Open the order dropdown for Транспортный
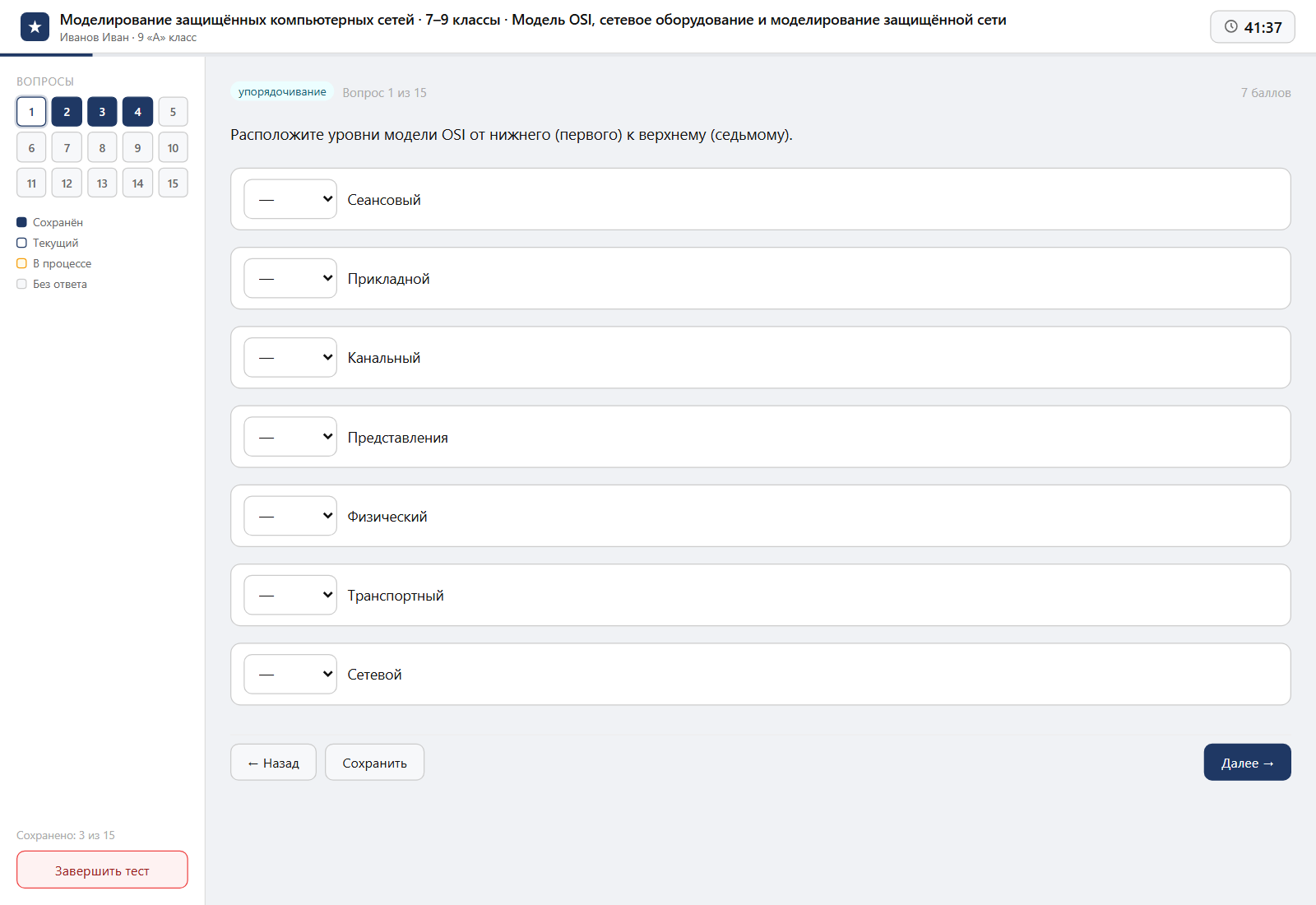 coord(290,595)
